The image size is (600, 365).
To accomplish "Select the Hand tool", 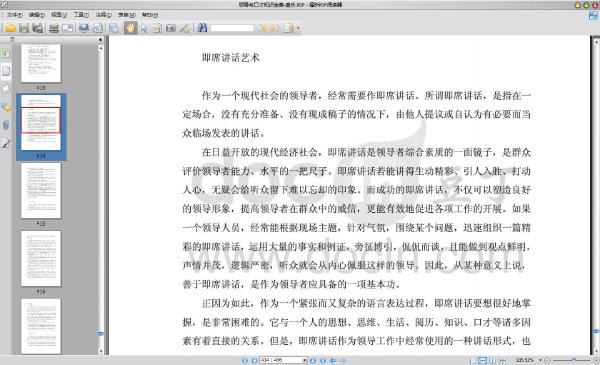I will [130, 28].
